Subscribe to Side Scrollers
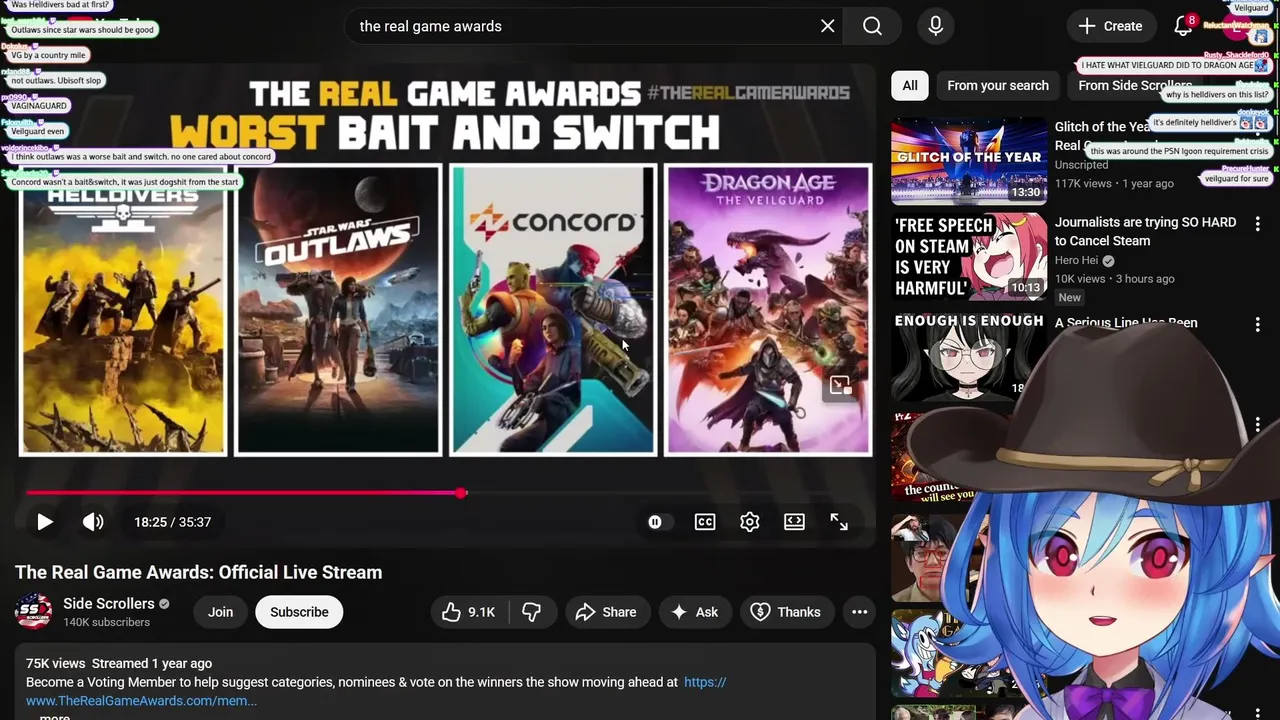Screen dimensions: 1280x720 coord(299,612)
